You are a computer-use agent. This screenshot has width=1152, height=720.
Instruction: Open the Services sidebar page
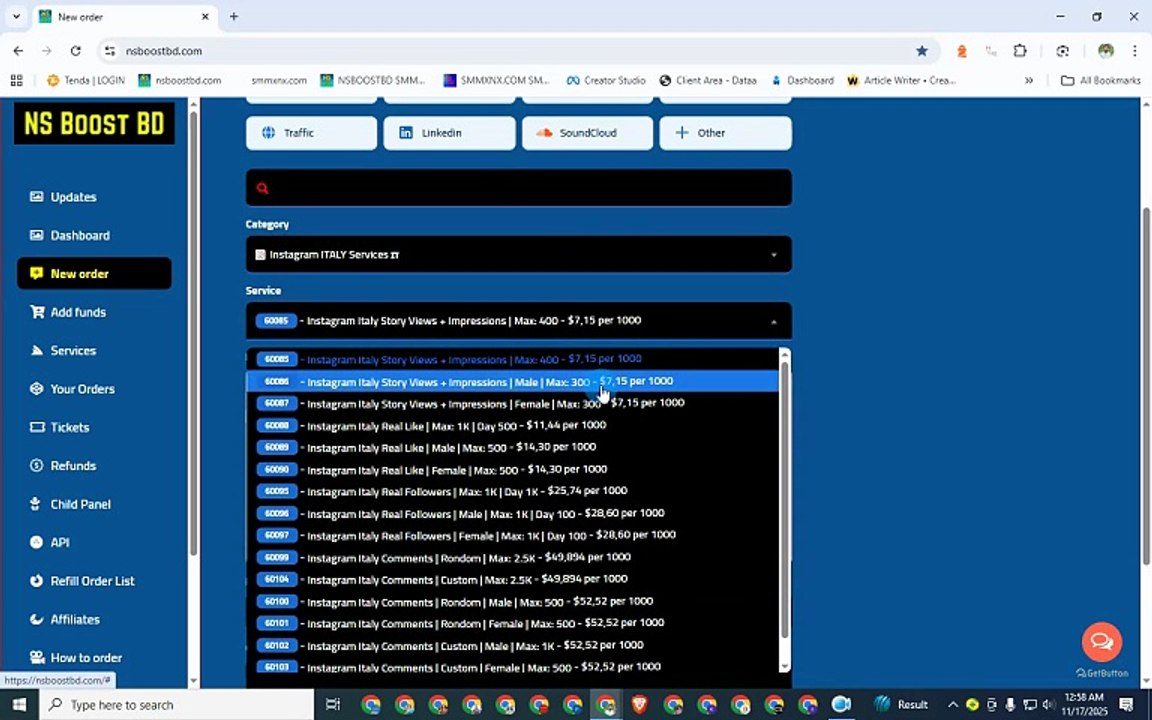click(63, 350)
